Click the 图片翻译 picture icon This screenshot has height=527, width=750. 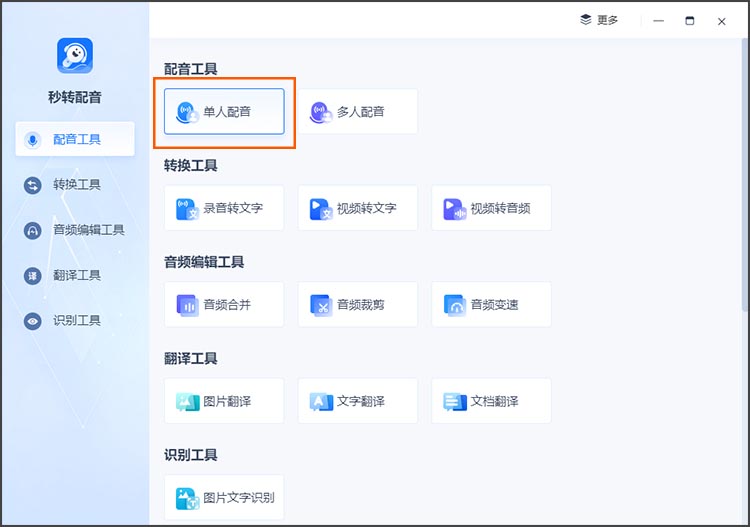pyautogui.click(x=188, y=402)
